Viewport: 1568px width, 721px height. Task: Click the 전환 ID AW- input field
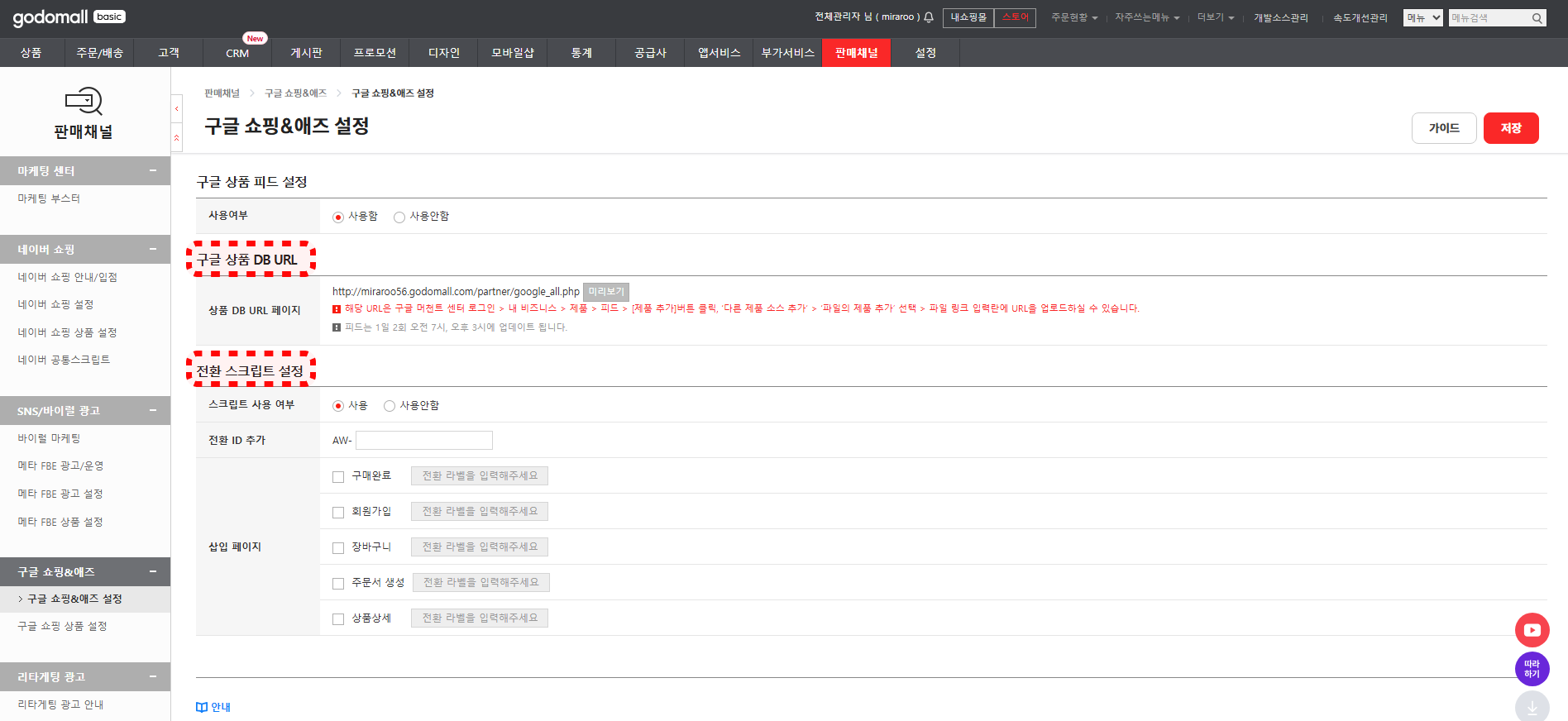423,440
